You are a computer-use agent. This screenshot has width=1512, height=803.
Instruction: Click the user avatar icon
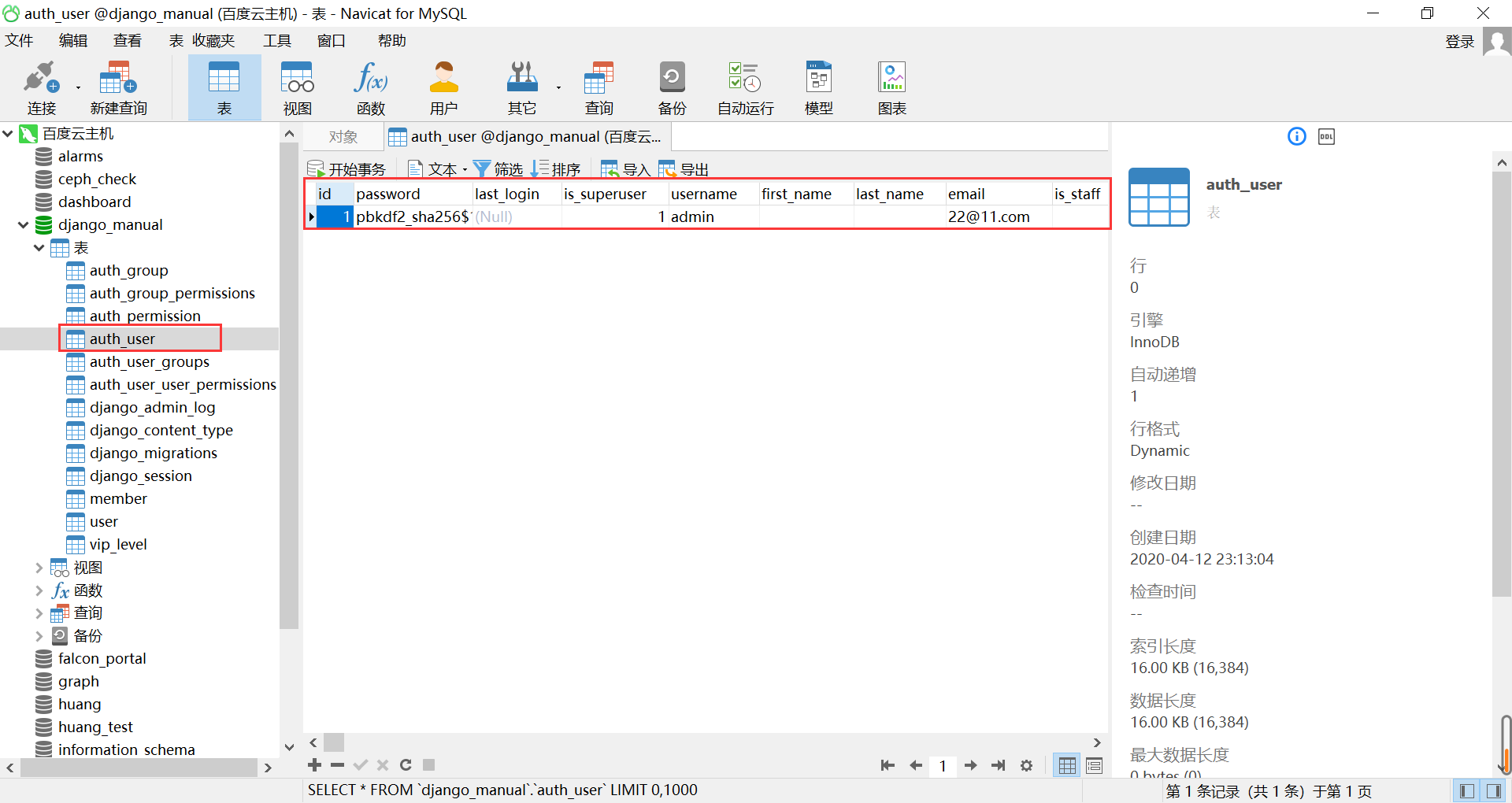click(1496, 41)
